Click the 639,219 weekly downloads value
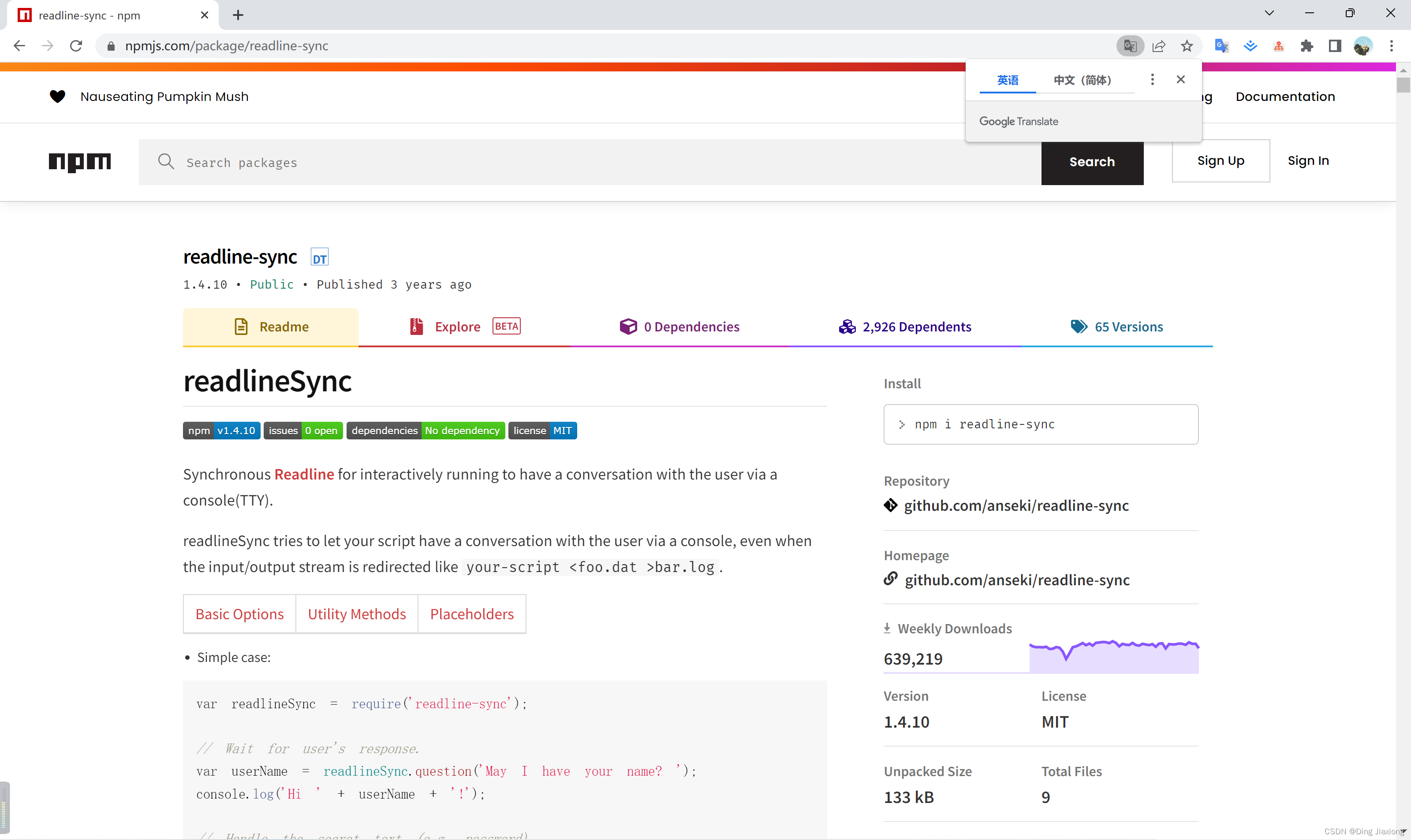The width and height of the screenshot is (1411, 840). 913,659
